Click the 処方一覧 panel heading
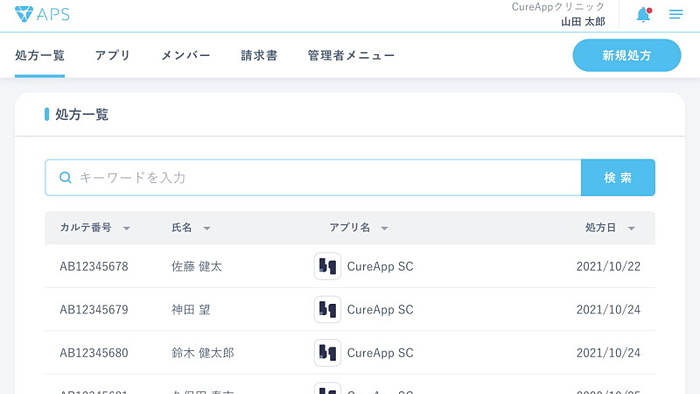Image resolution: width=700 pixels, height=394 pixels. point(82,115)
